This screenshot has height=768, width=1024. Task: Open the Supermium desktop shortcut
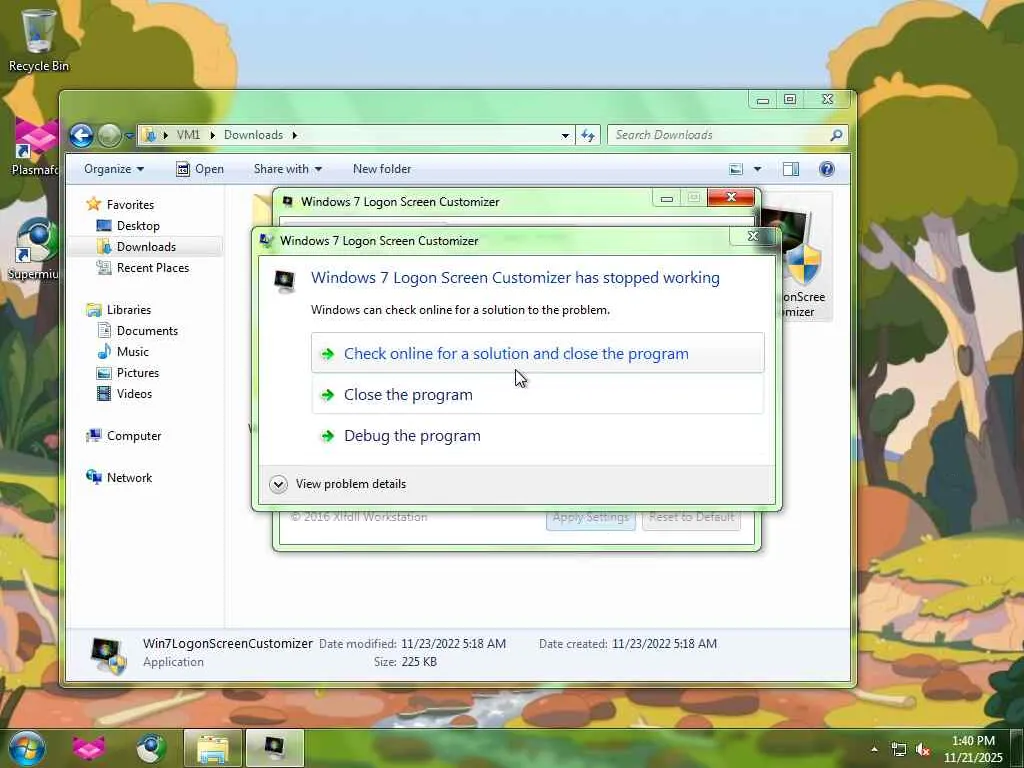pos(36,249)
